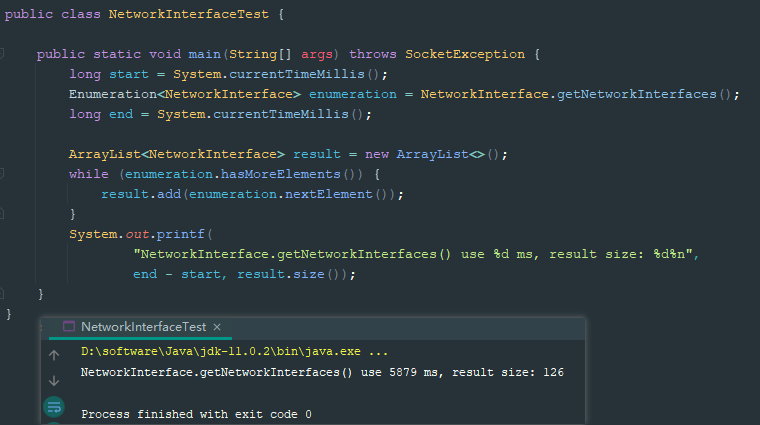The height and width of the screenshot is (425, 760).
Task: Click the java.exe path line in console
Action: point(235,351)
